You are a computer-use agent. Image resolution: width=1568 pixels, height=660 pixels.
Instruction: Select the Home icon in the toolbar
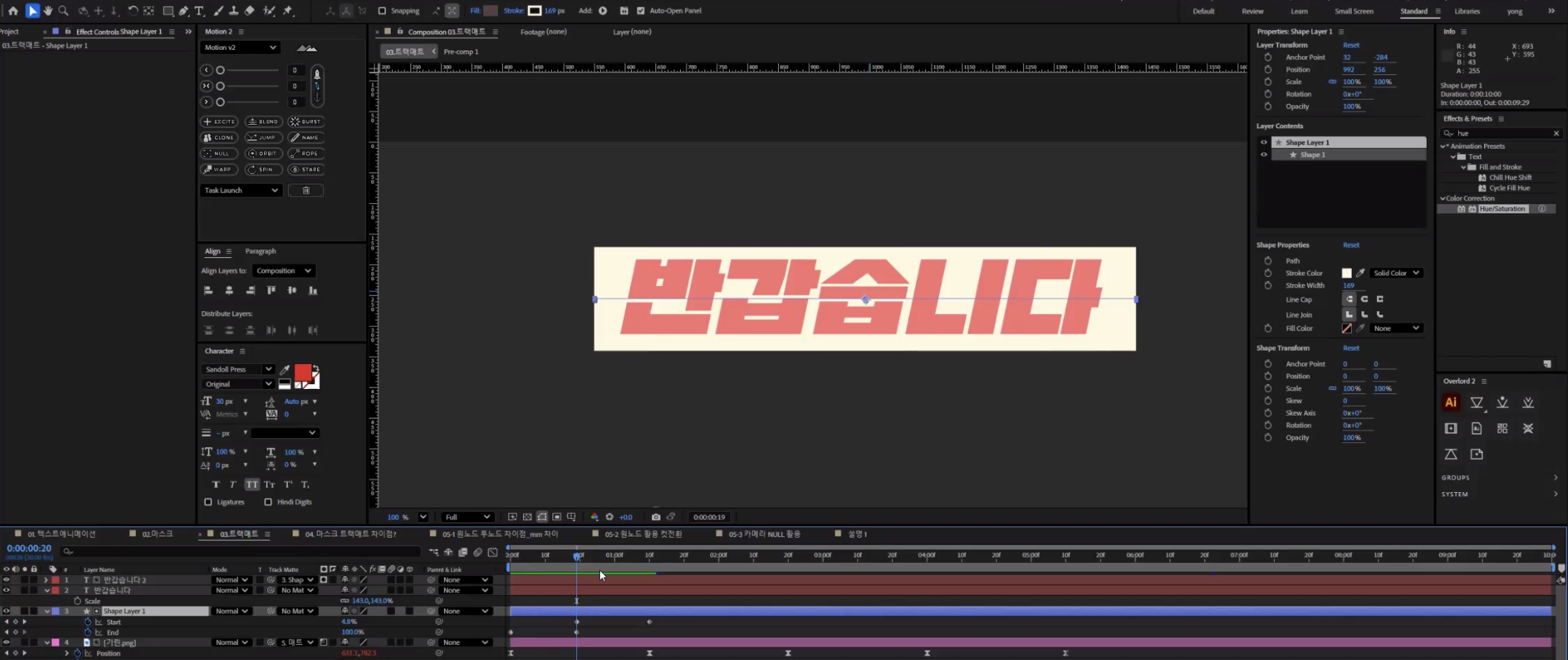pyautogui.click(x=13, y=11)
